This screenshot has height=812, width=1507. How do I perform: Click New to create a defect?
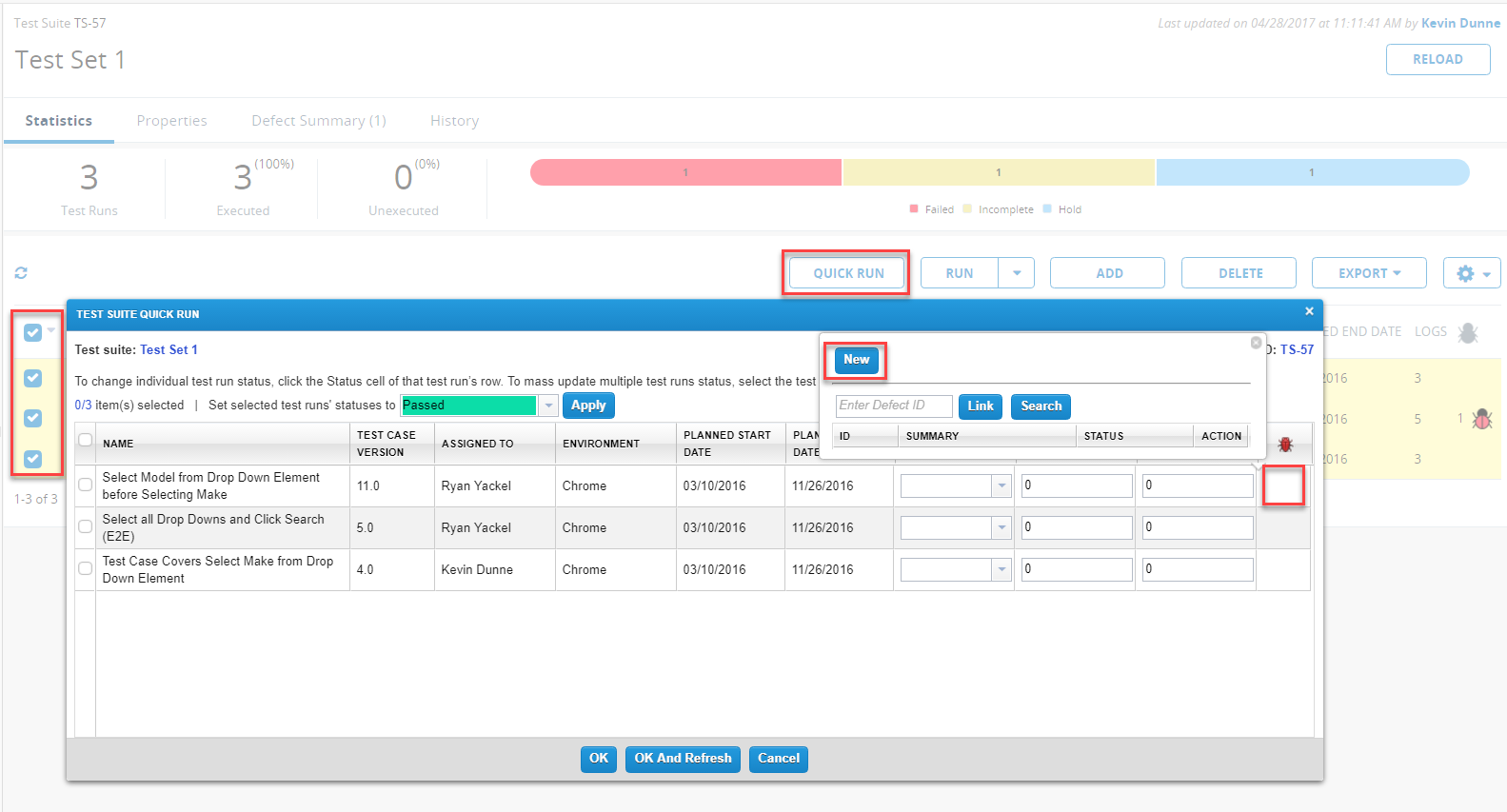(x=856, y=360)
